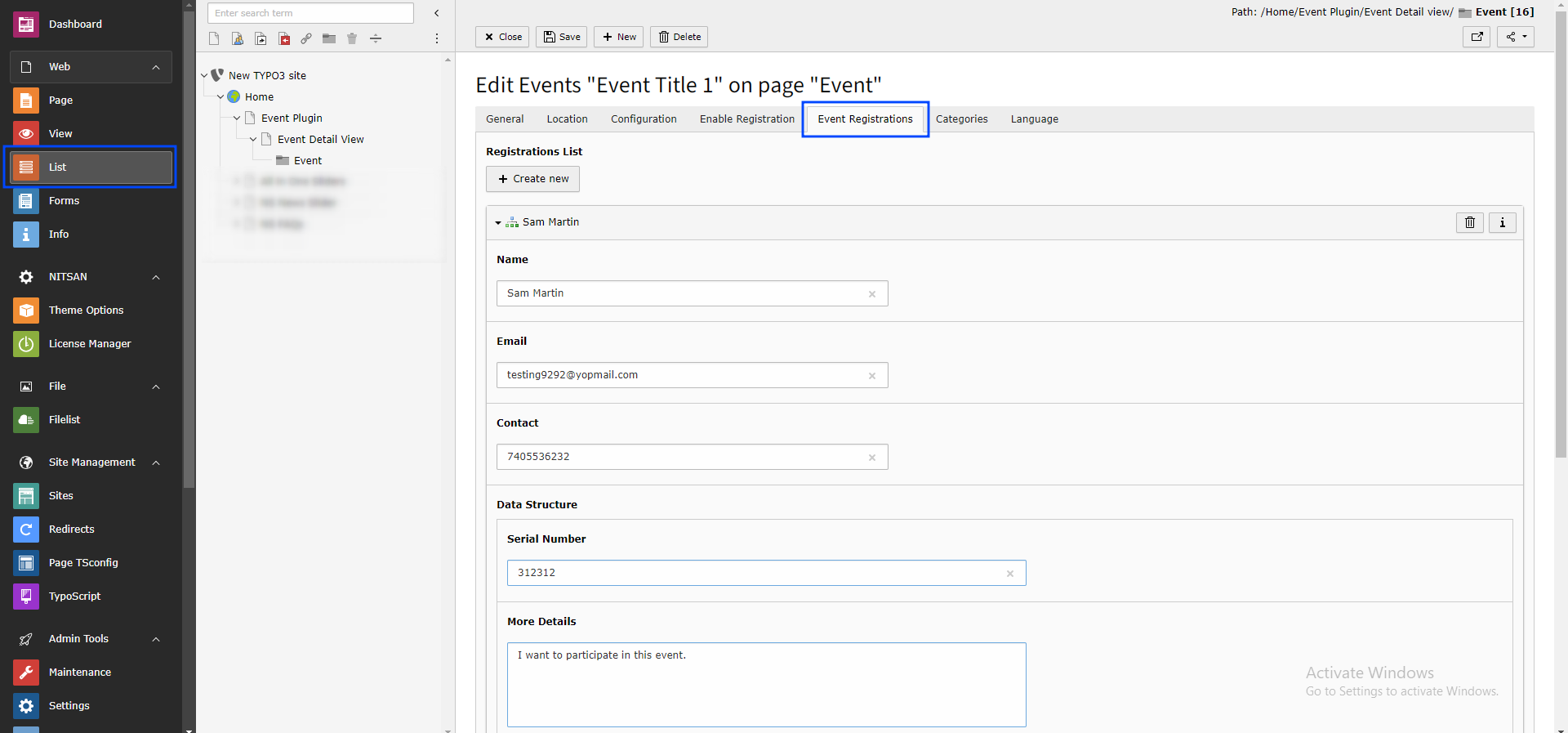Open the share dropdown button
Viewport: 1568px width, 733px height.
1516,37
